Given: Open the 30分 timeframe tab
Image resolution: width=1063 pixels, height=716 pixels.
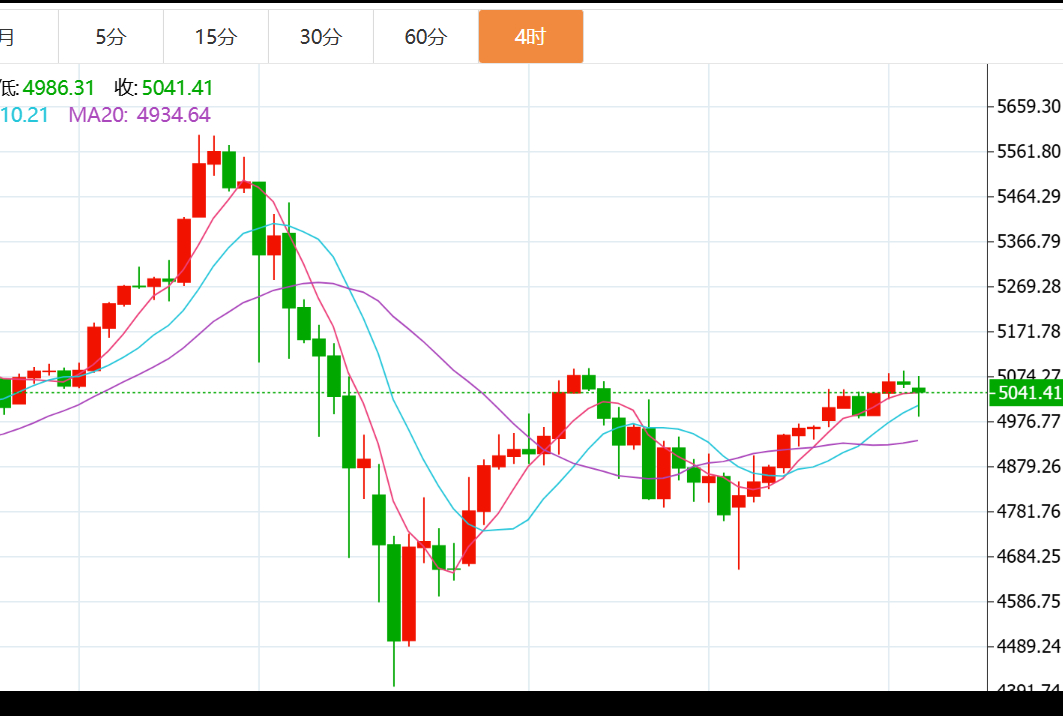Looking at the screenshot, I should coord(321,37).
